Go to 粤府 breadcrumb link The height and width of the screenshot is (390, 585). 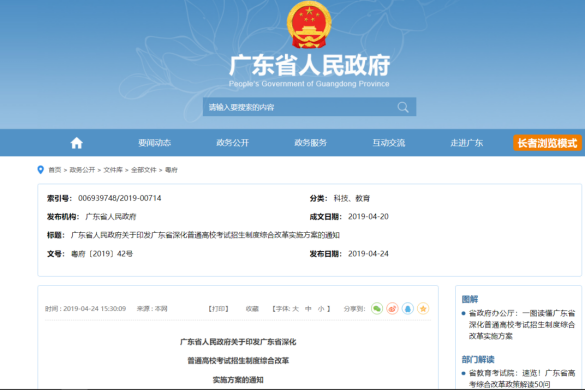click(x=171, y=170)
